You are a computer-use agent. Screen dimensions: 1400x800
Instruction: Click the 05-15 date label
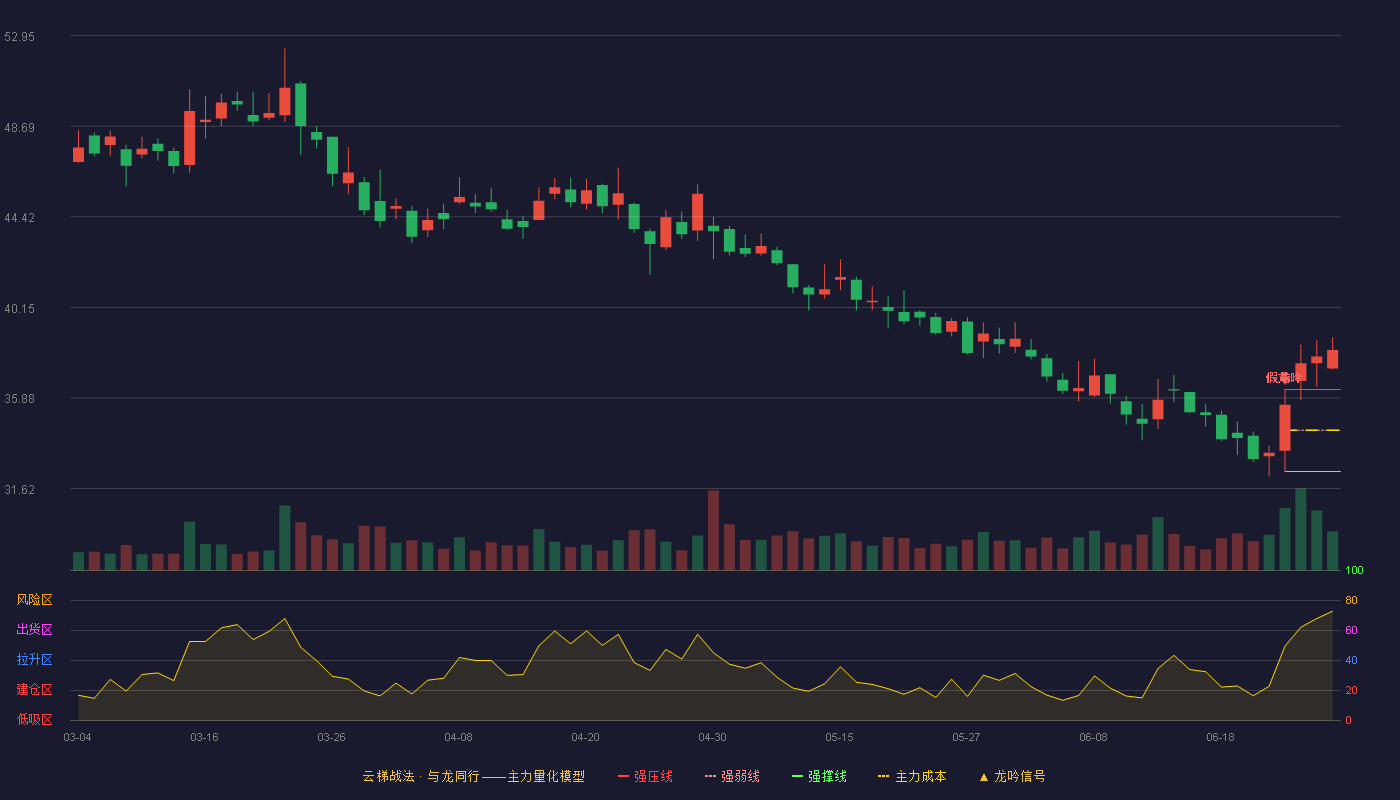(839, 737)
